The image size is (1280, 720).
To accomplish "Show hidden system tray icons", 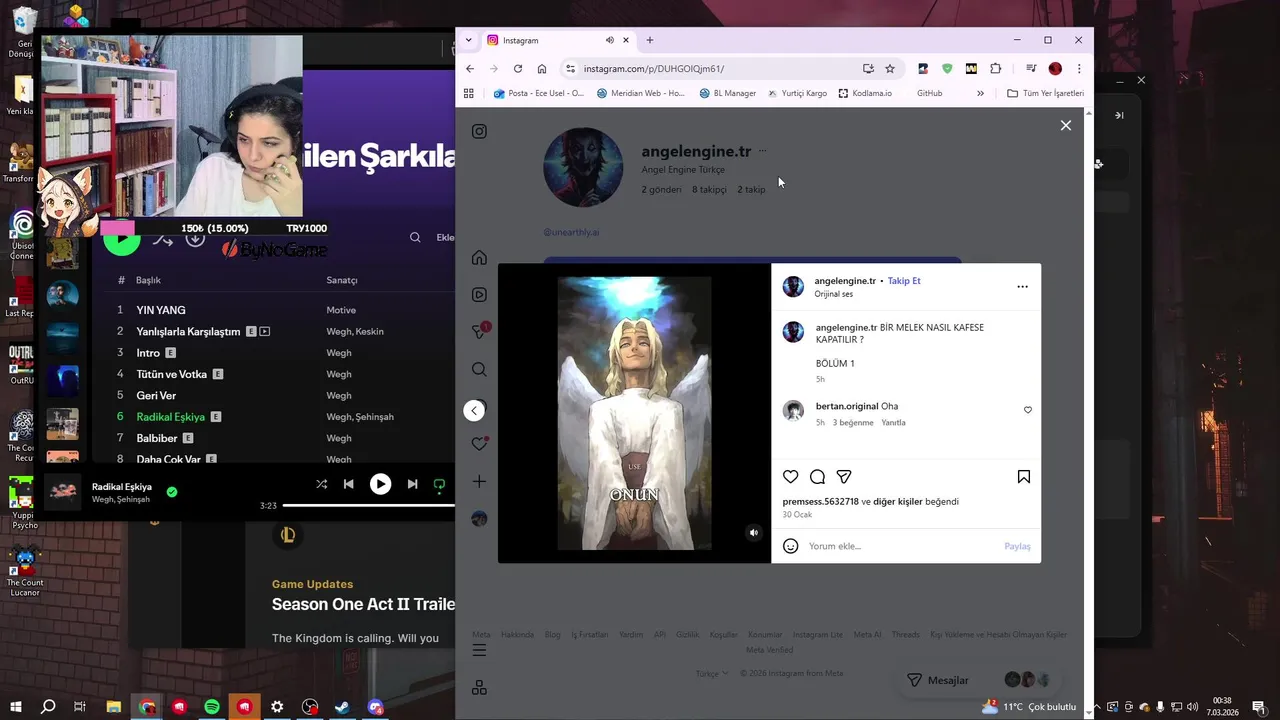I will (x=1096, y=706).
